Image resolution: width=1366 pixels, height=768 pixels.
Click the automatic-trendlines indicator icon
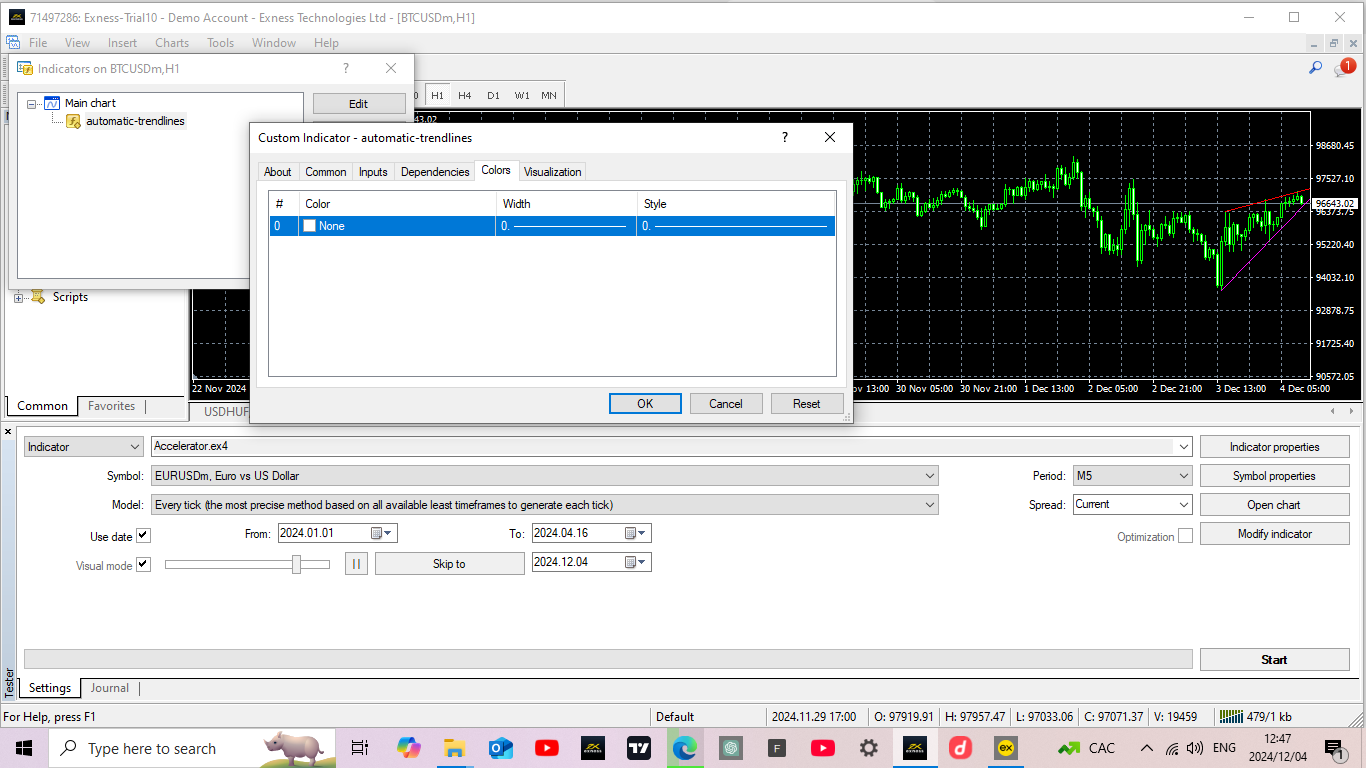[x=73, y=121]
